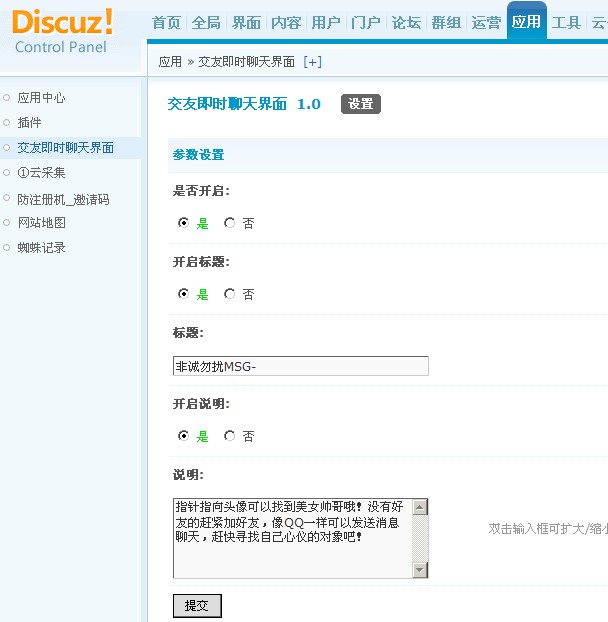
Task: Open 应用中心 in the sidebar
Action: (x=42, y=98)
